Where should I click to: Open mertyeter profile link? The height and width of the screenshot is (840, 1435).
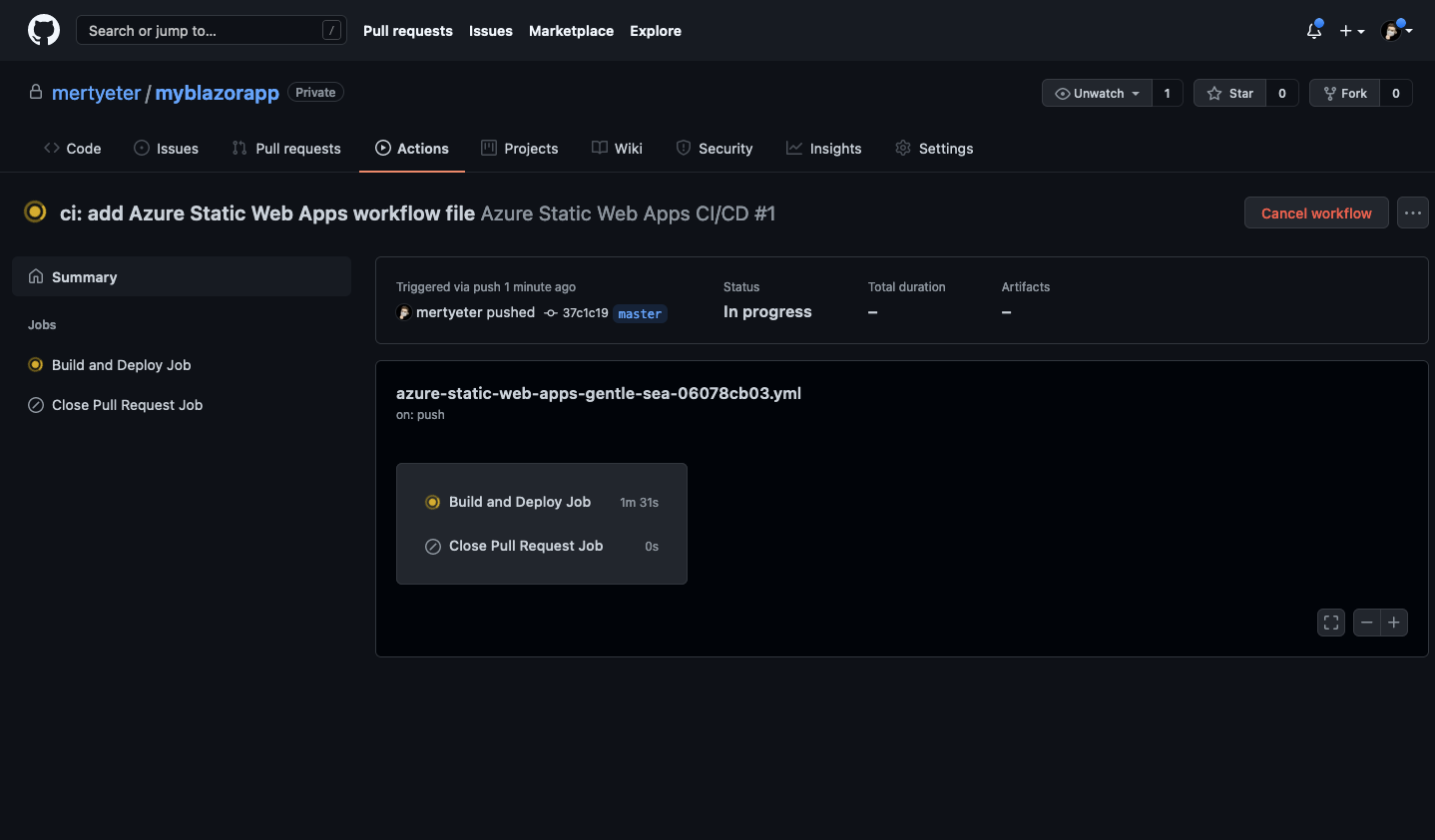(96, 93)
